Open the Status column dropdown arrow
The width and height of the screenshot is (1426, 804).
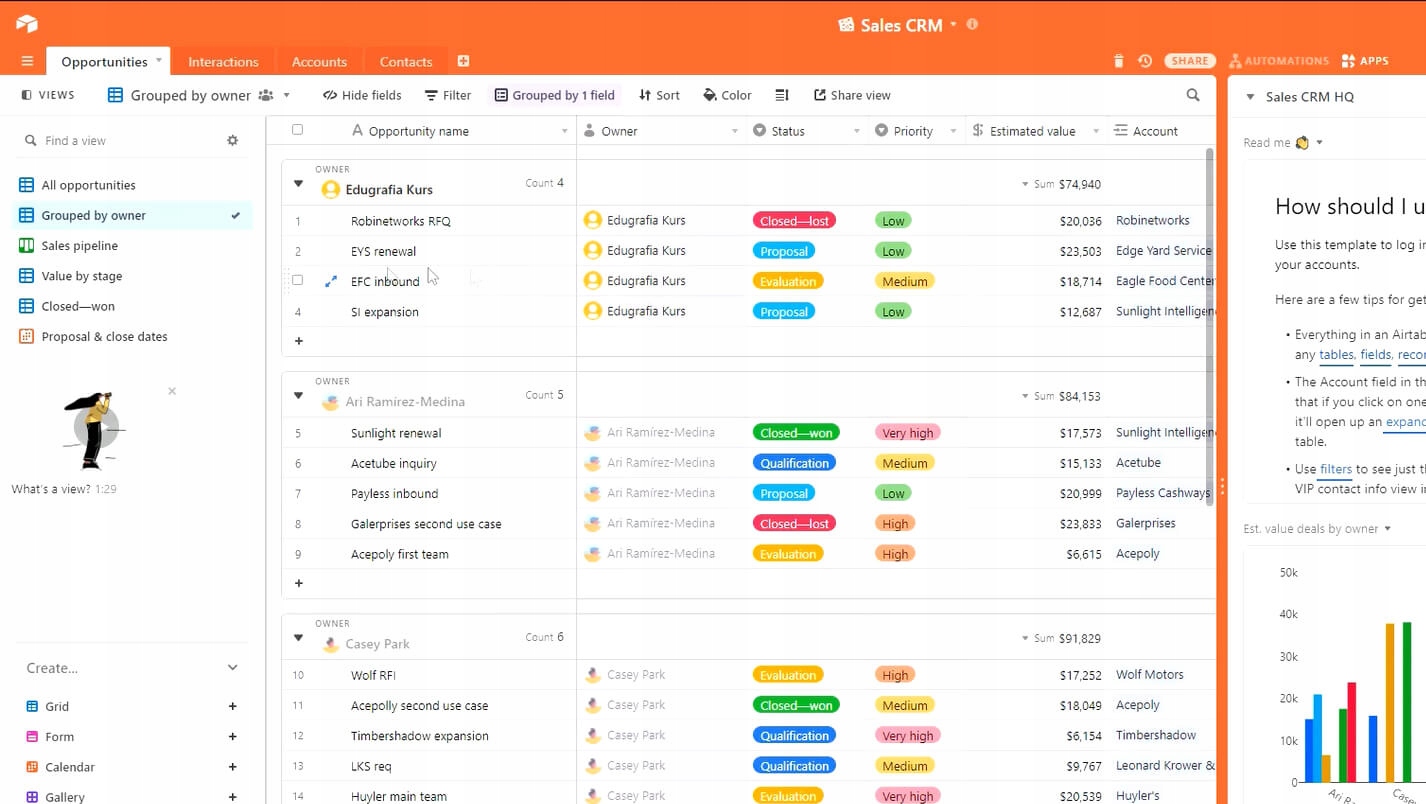[x=856, y=131]
